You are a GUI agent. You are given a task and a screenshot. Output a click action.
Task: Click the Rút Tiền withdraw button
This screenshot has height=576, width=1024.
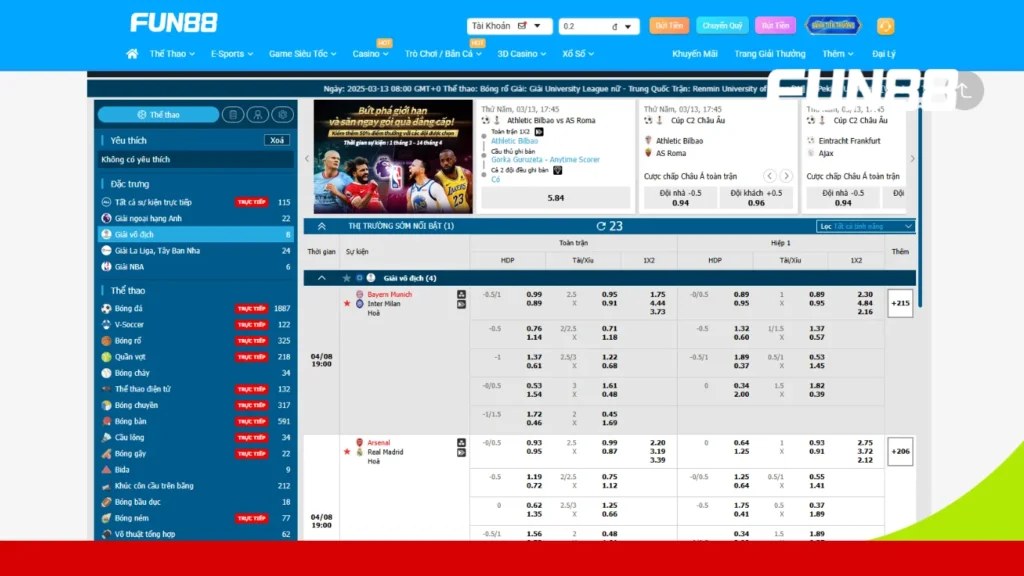click(x=775, y=25)
